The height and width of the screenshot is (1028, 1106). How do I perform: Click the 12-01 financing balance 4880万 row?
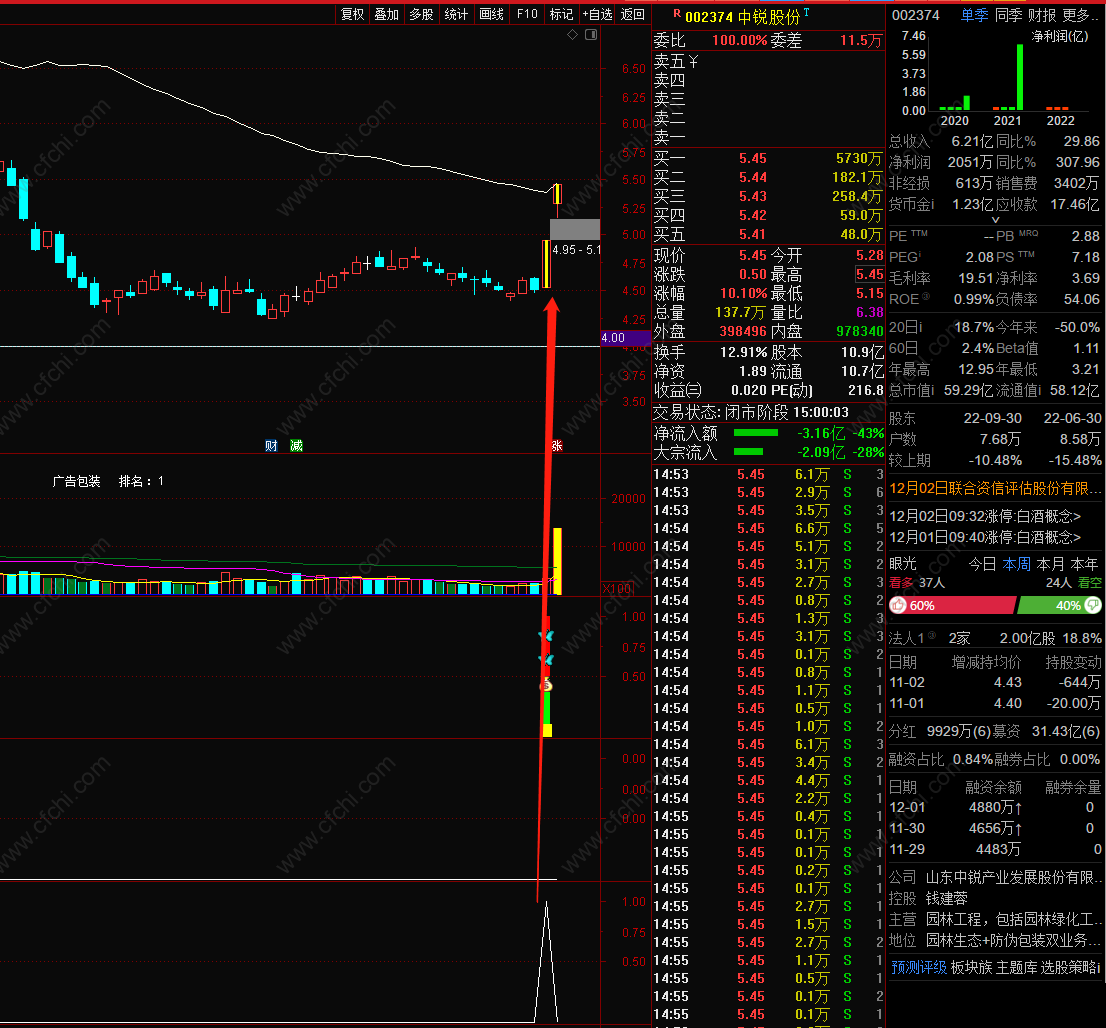pos(995,807)
